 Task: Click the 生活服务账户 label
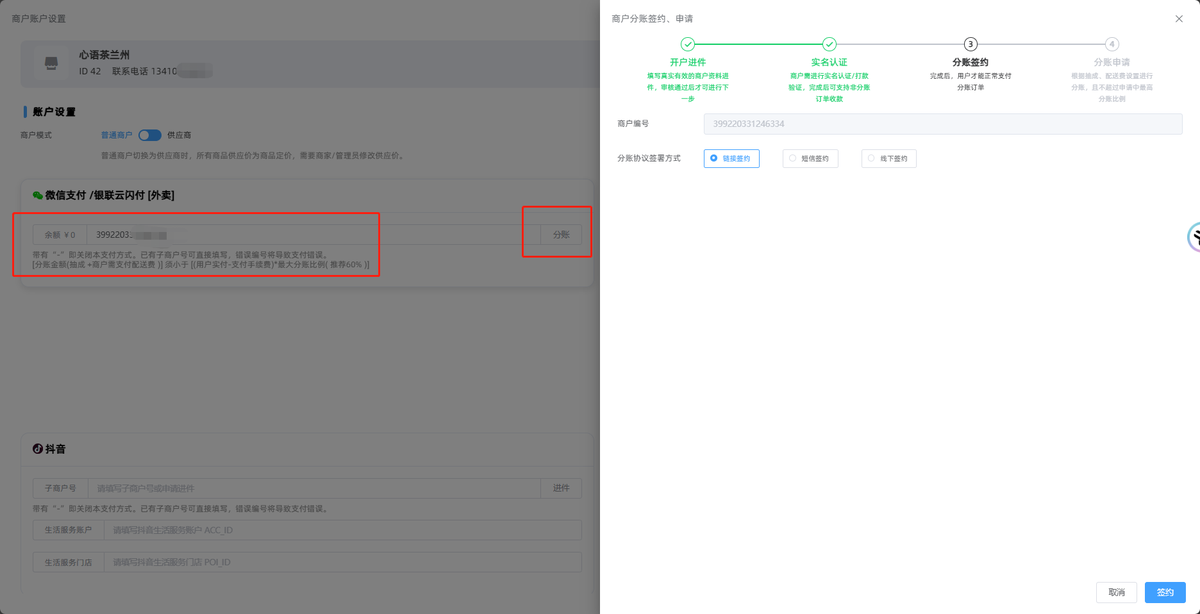coord(68,530)
